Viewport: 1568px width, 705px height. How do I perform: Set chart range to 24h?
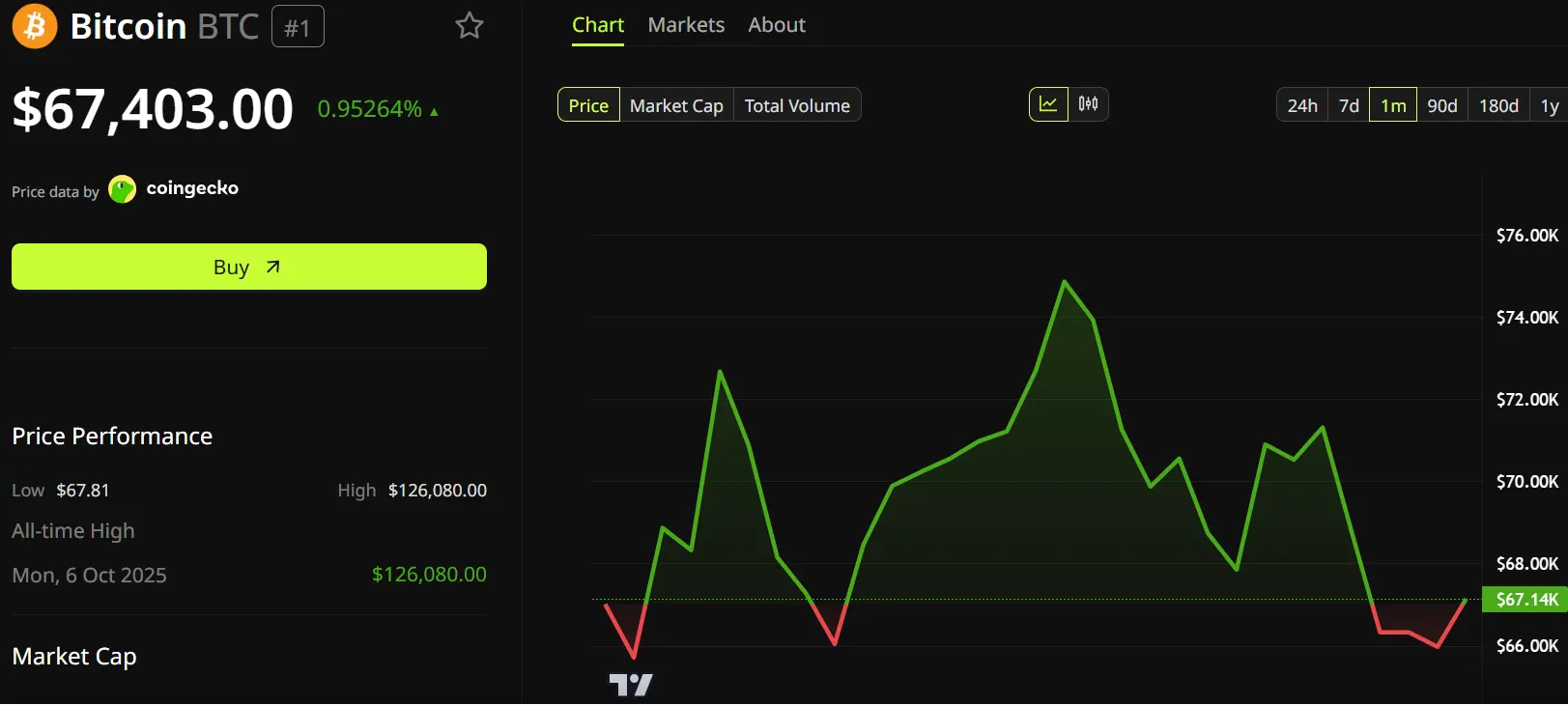(x=1302, y=105)
